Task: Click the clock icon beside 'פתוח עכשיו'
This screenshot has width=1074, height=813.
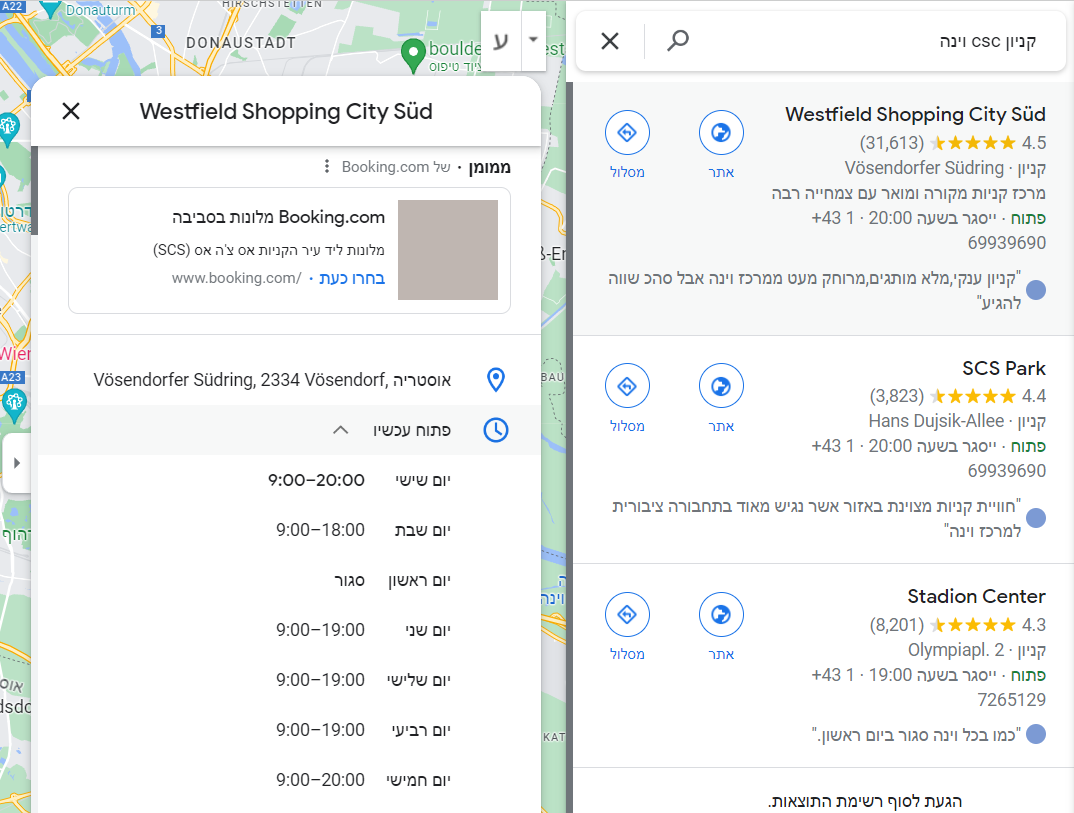Action: 496,430
